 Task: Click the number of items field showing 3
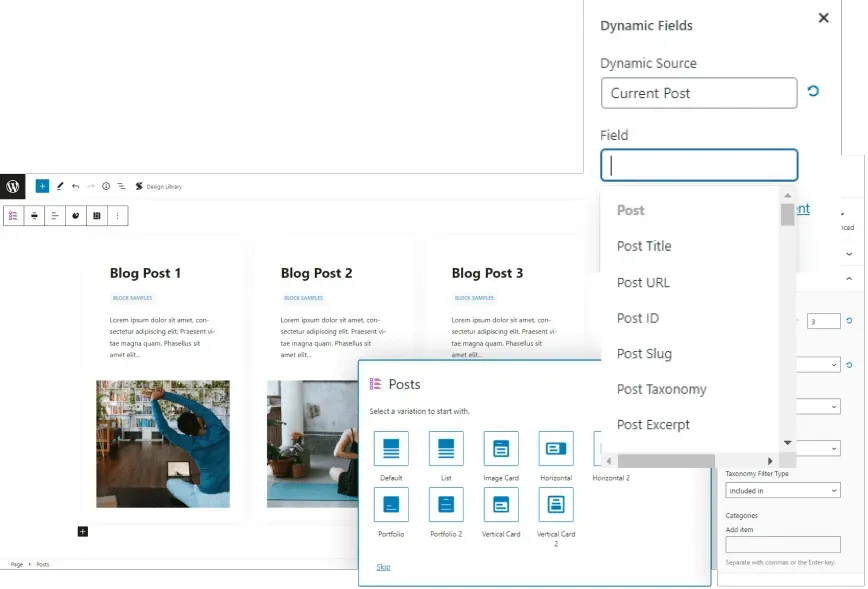tap(823, 321)
